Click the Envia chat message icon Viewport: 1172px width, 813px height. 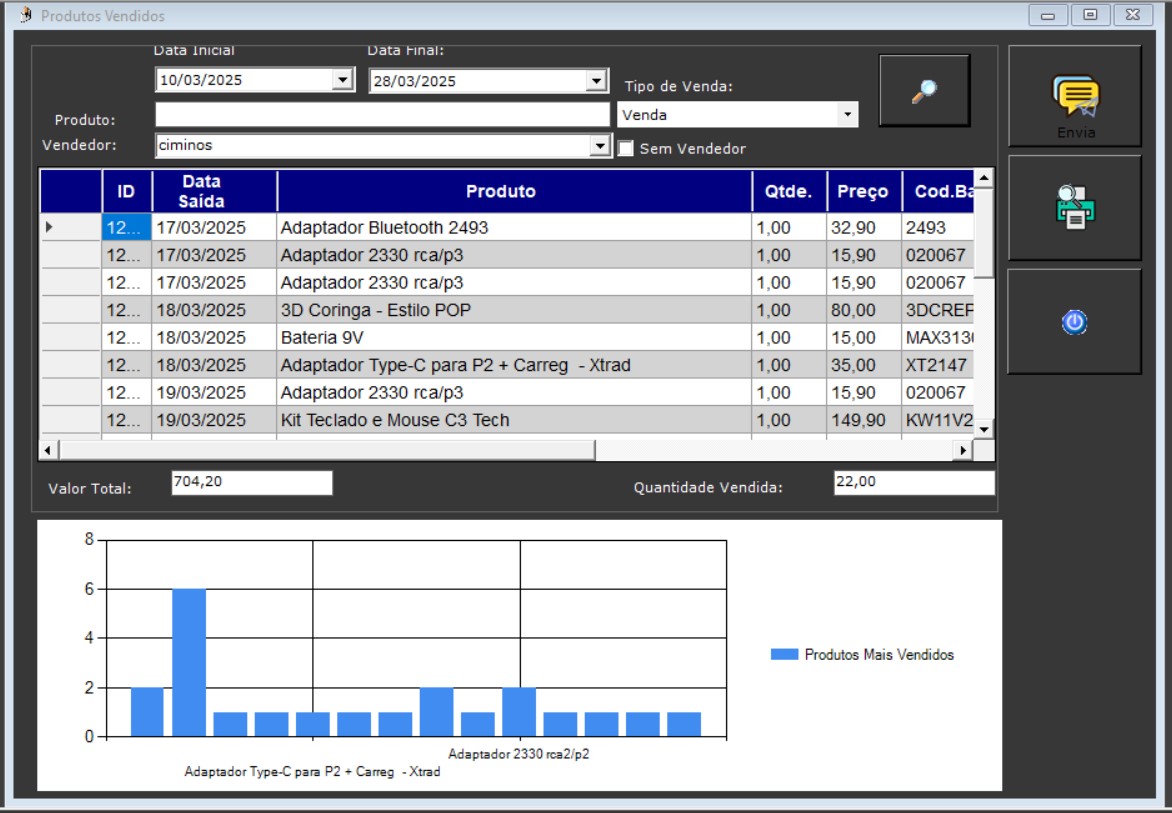pyautogui.click(x=1075, y=97)
